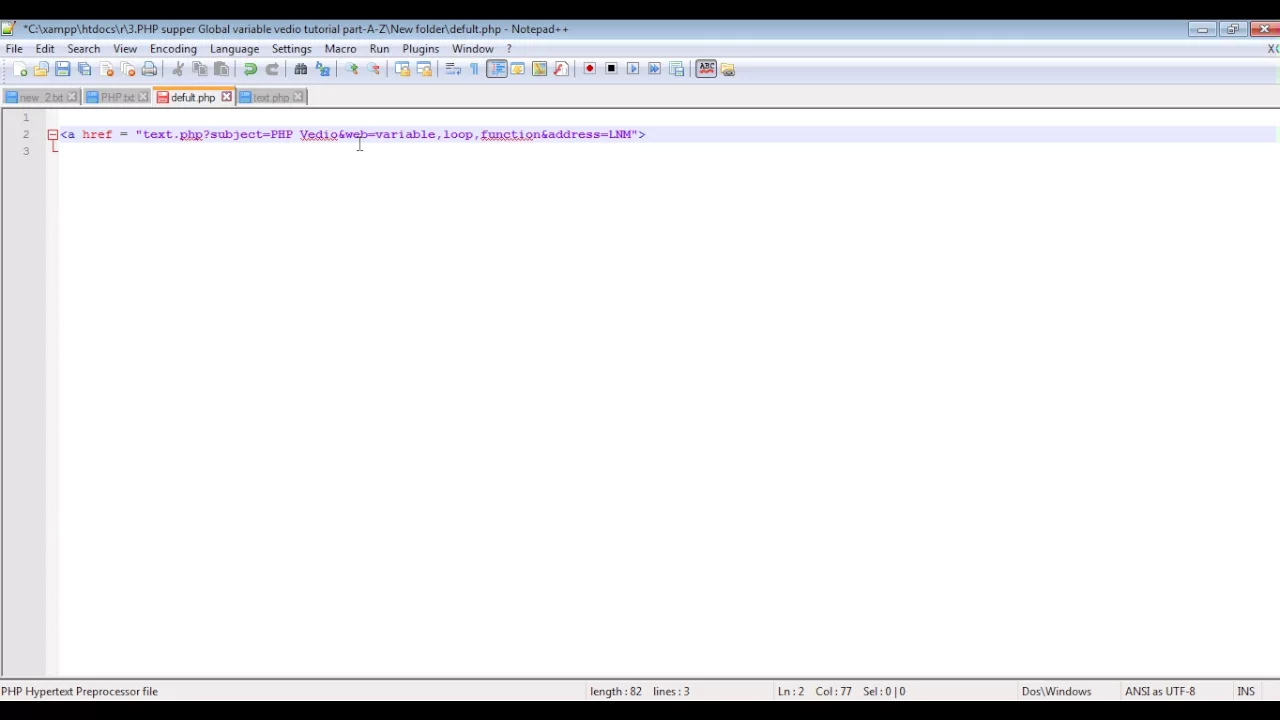1280x720 pixels.
Task: Stop macro recording square icon
Action: click(x=611, y=69)
